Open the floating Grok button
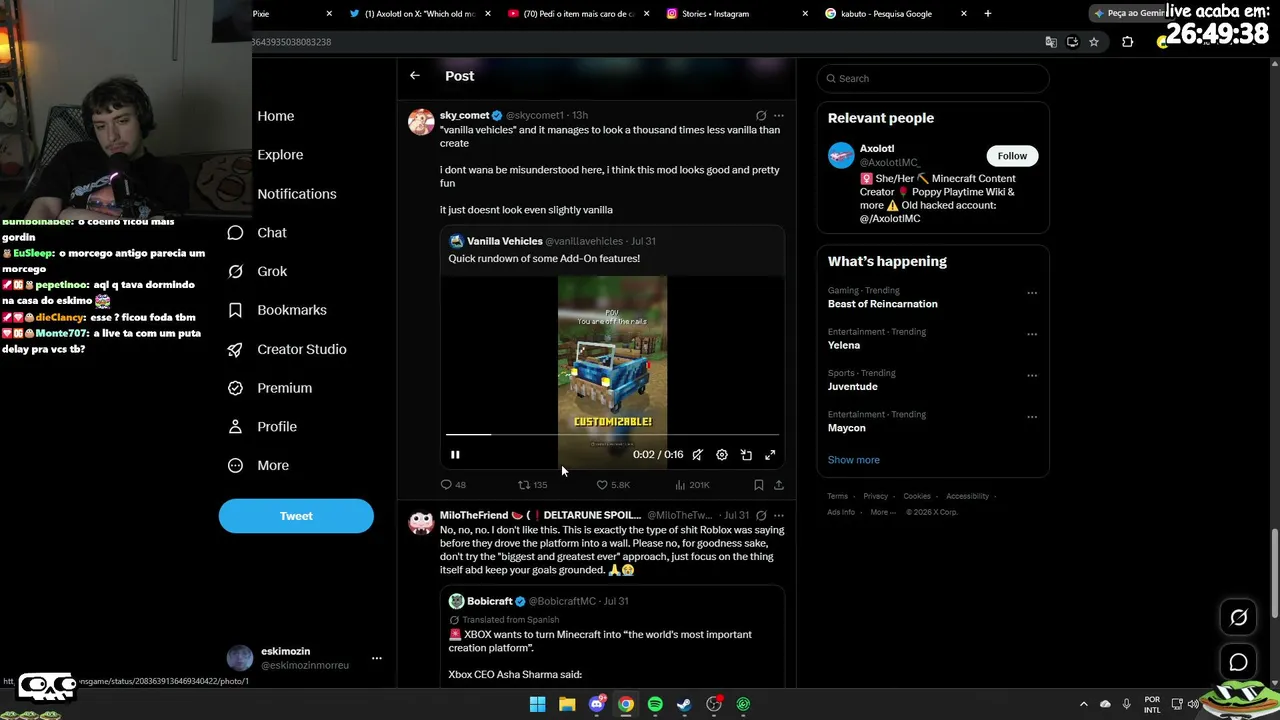The height and width of the screenshot is (720, 1280). (1238, 618)
